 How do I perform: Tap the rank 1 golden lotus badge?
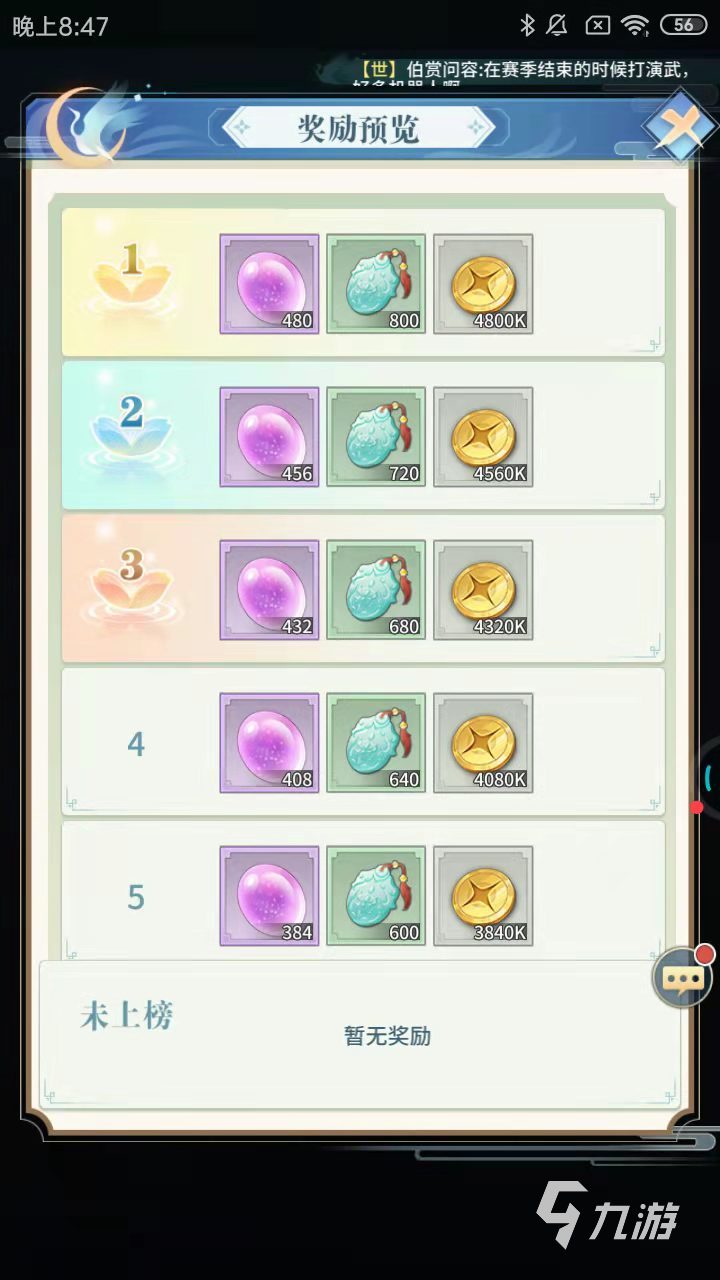pos(132,274)
